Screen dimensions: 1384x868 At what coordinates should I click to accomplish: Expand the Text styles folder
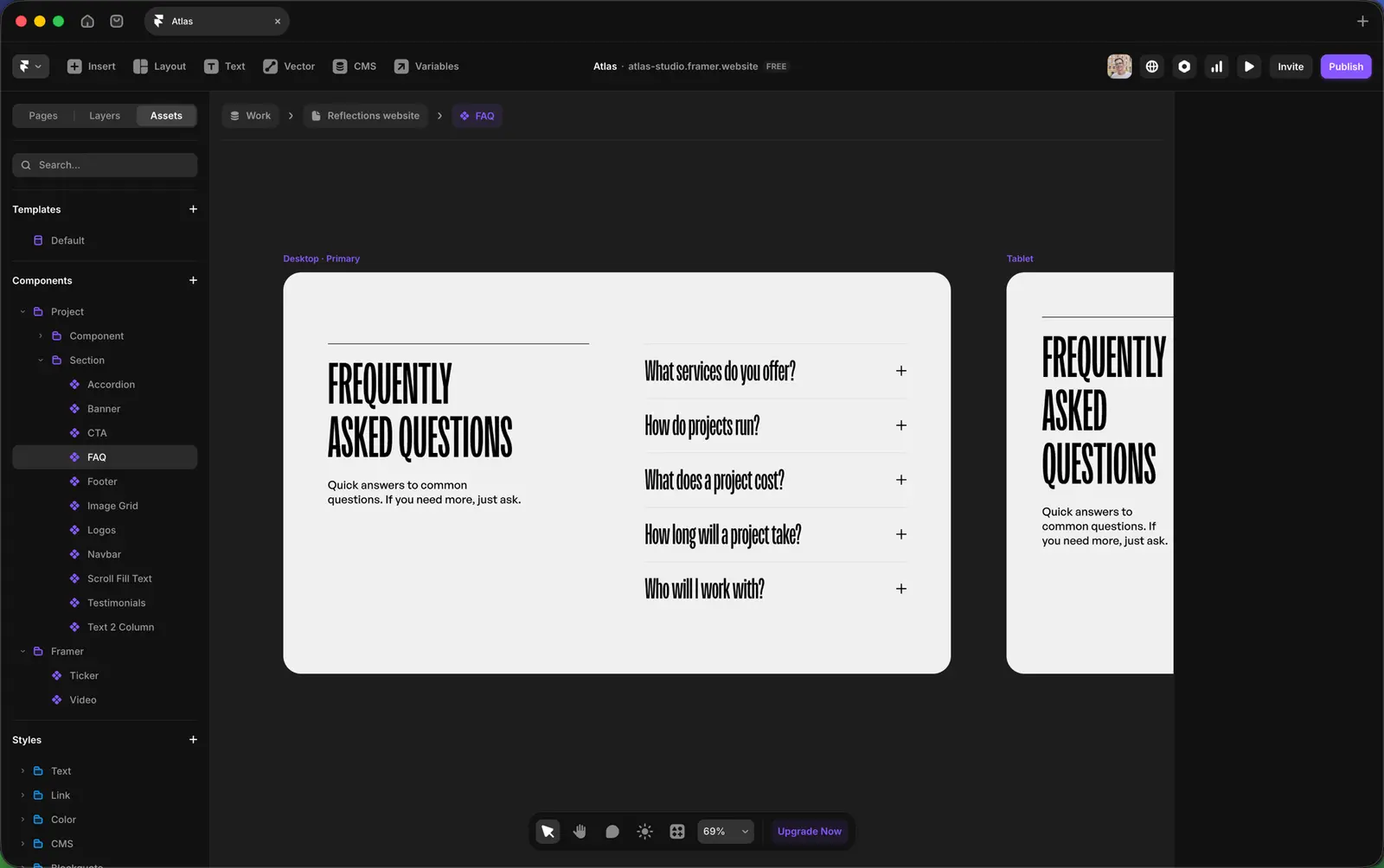click(22, 770)
